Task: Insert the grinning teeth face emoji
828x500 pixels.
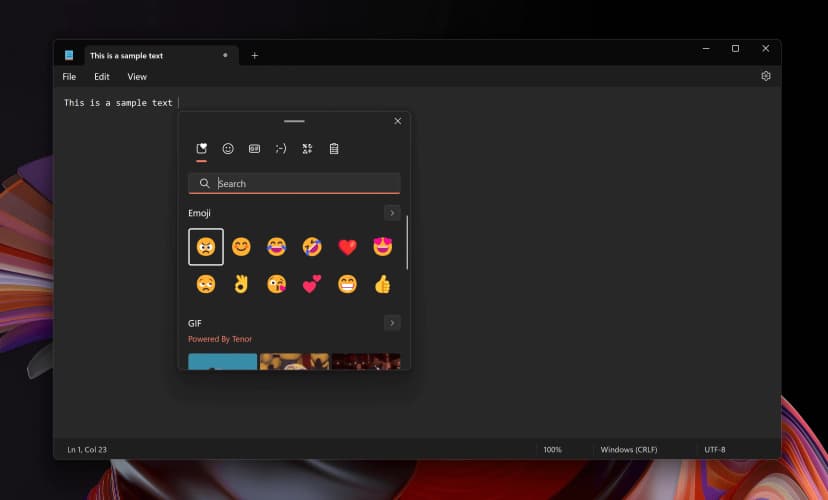Action: point(347,284)
